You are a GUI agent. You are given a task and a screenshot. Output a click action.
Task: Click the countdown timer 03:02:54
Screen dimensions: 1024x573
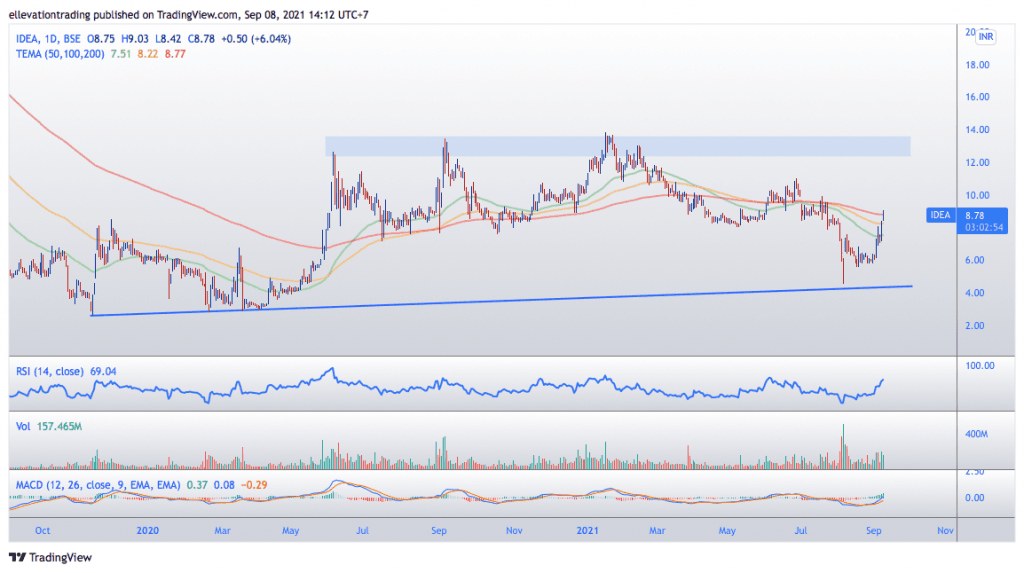coord(984,227)
